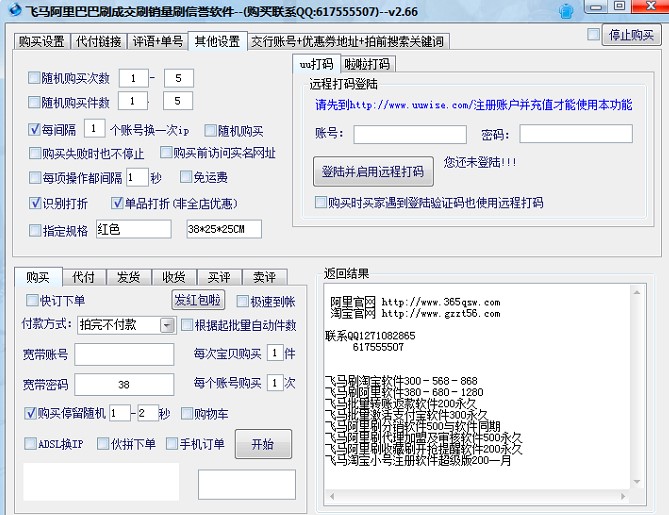The width and height of the screenshot is (669, 515).
Task: Click the uuwise.com registration notice text
Action: 474,105
